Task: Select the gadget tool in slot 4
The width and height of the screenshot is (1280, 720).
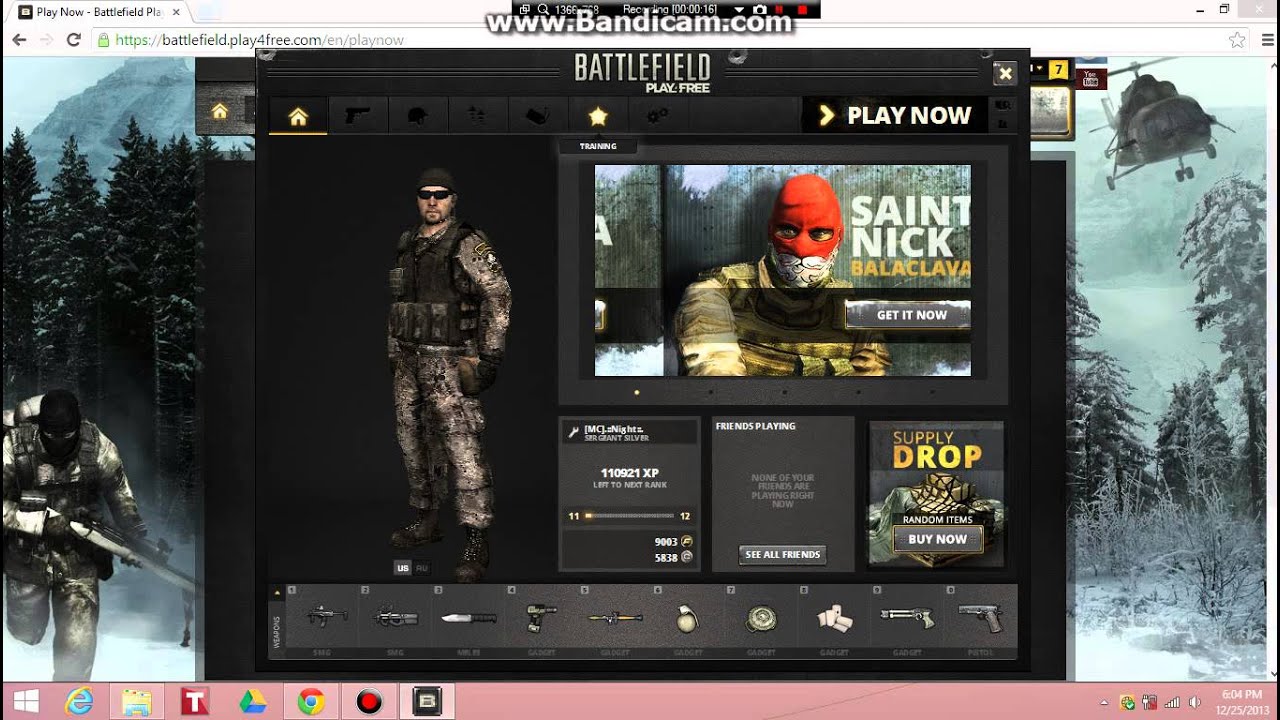Action: tap(542, 619)
